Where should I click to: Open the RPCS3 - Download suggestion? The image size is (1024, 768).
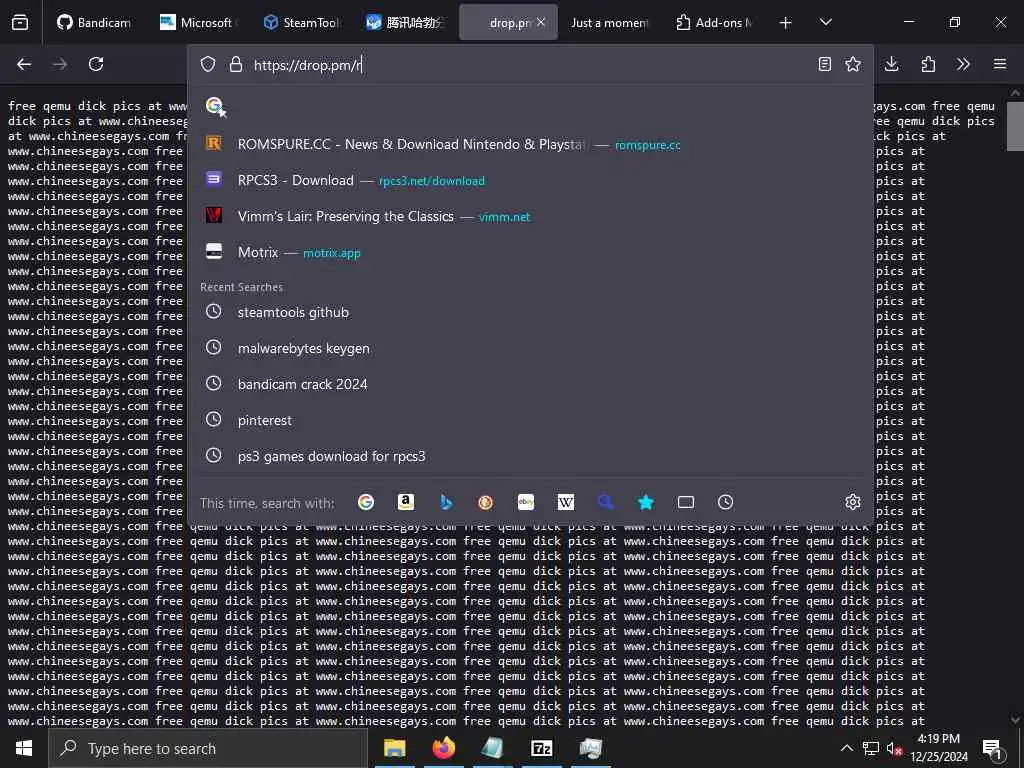pyautogui.click(x=530, y=180)
